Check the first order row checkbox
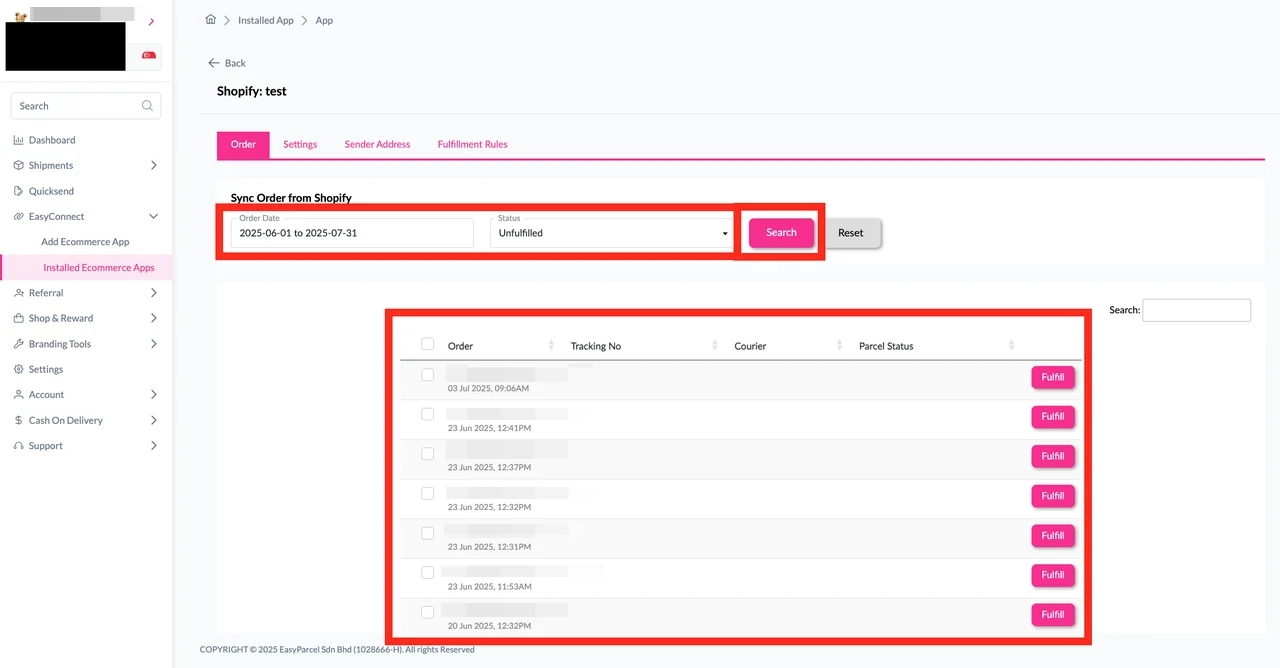Image resolution: width=1280 pixels, height=668 pixels. tap(427, 375)
